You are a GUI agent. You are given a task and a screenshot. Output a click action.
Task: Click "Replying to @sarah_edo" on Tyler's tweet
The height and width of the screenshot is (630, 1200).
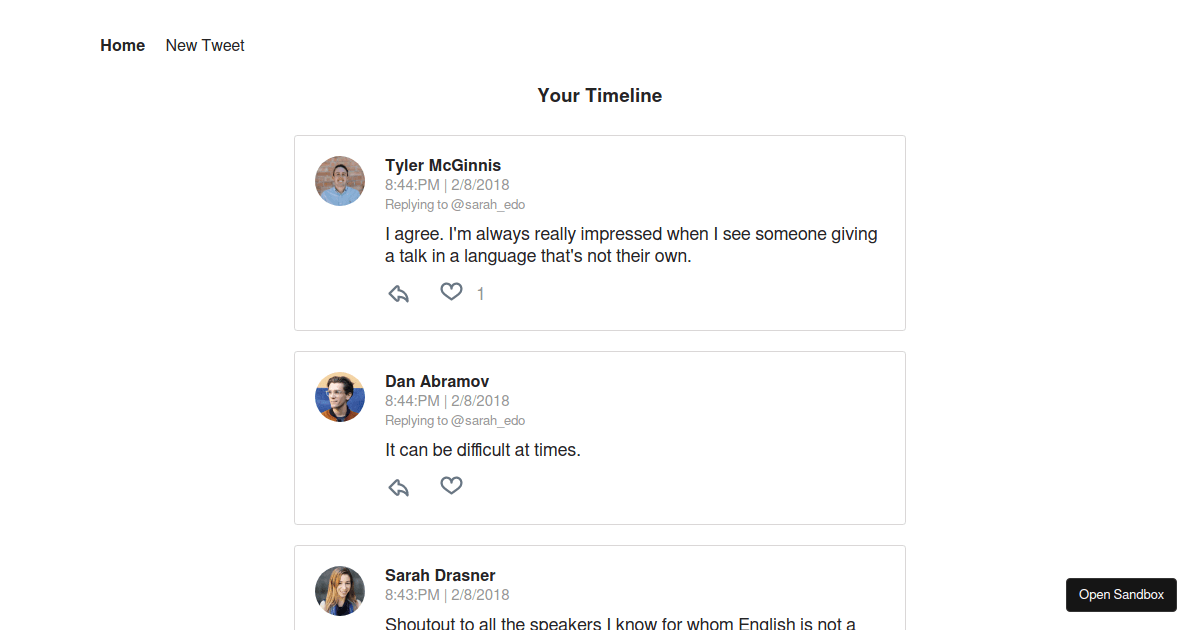pyautogui.click(x=455, y=205)
